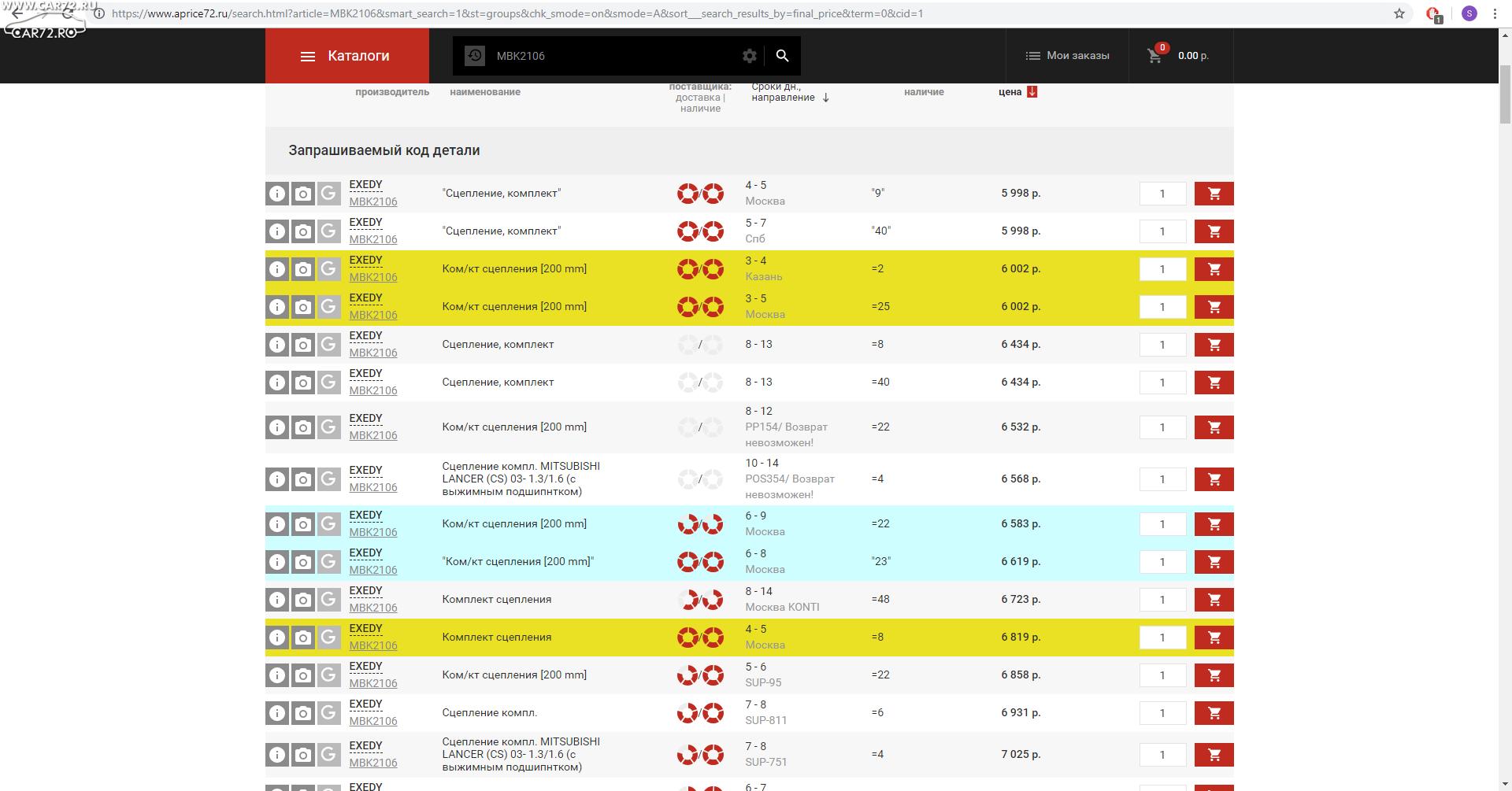
Task: Click the MBK2106 search input field
Action: [x=614, y=56]
